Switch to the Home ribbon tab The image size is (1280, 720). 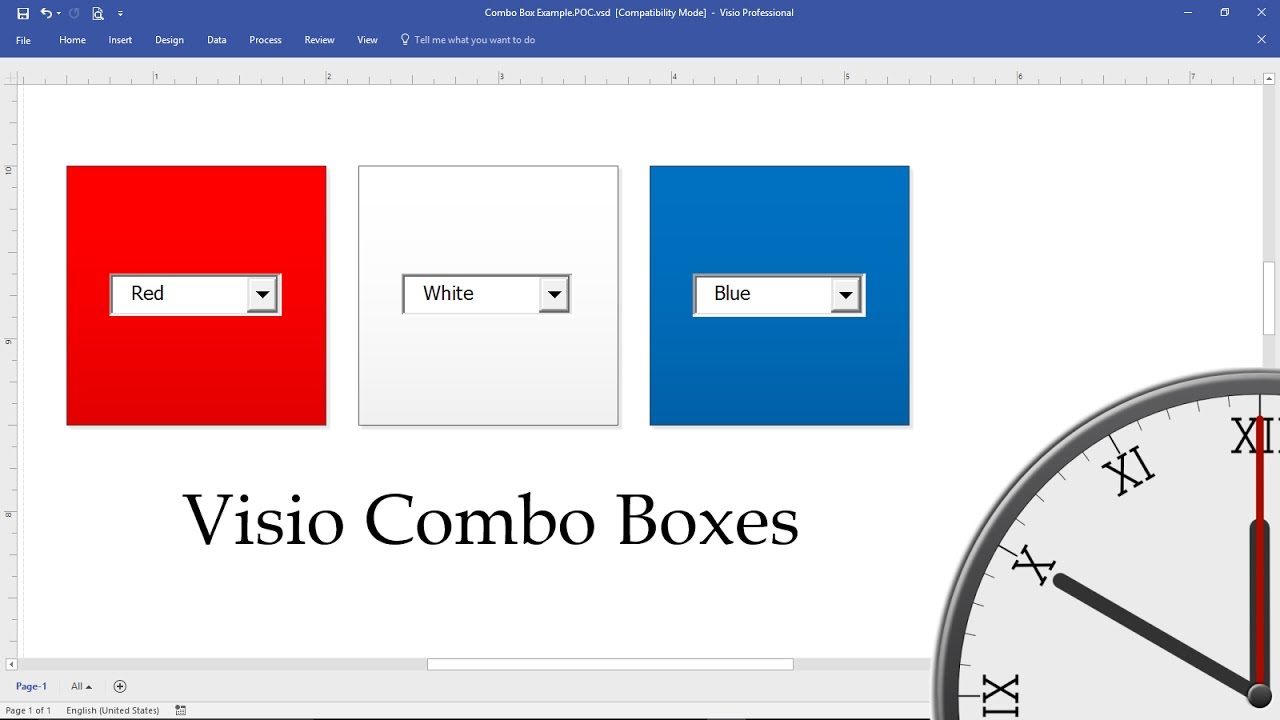[72, 40]
